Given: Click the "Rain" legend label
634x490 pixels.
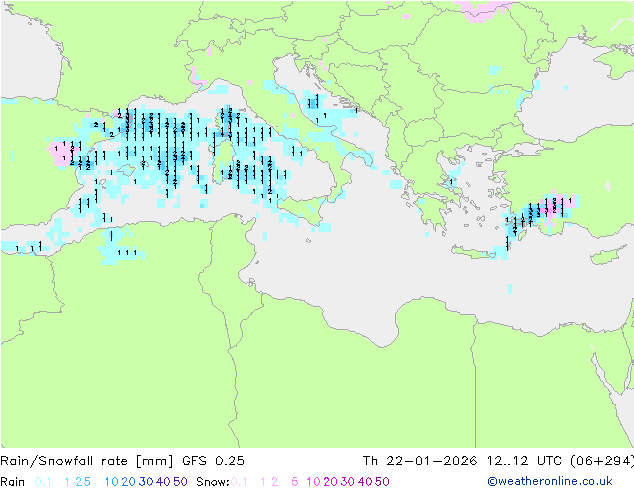Looking at the screenshot, I should tap(13, 482).
